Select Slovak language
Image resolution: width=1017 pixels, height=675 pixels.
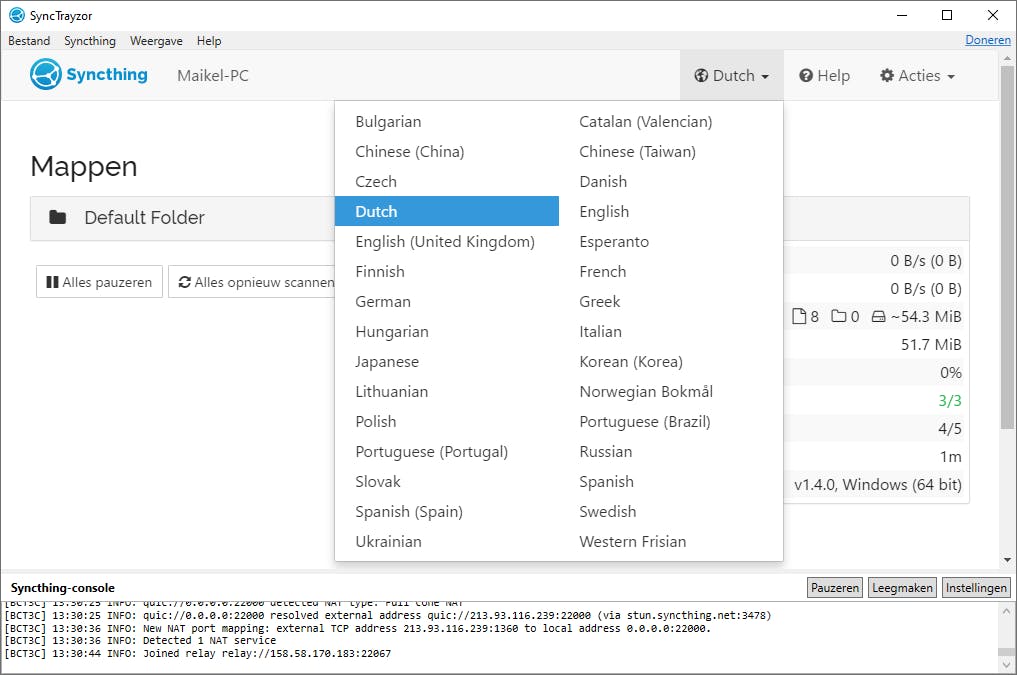(447, 481)
